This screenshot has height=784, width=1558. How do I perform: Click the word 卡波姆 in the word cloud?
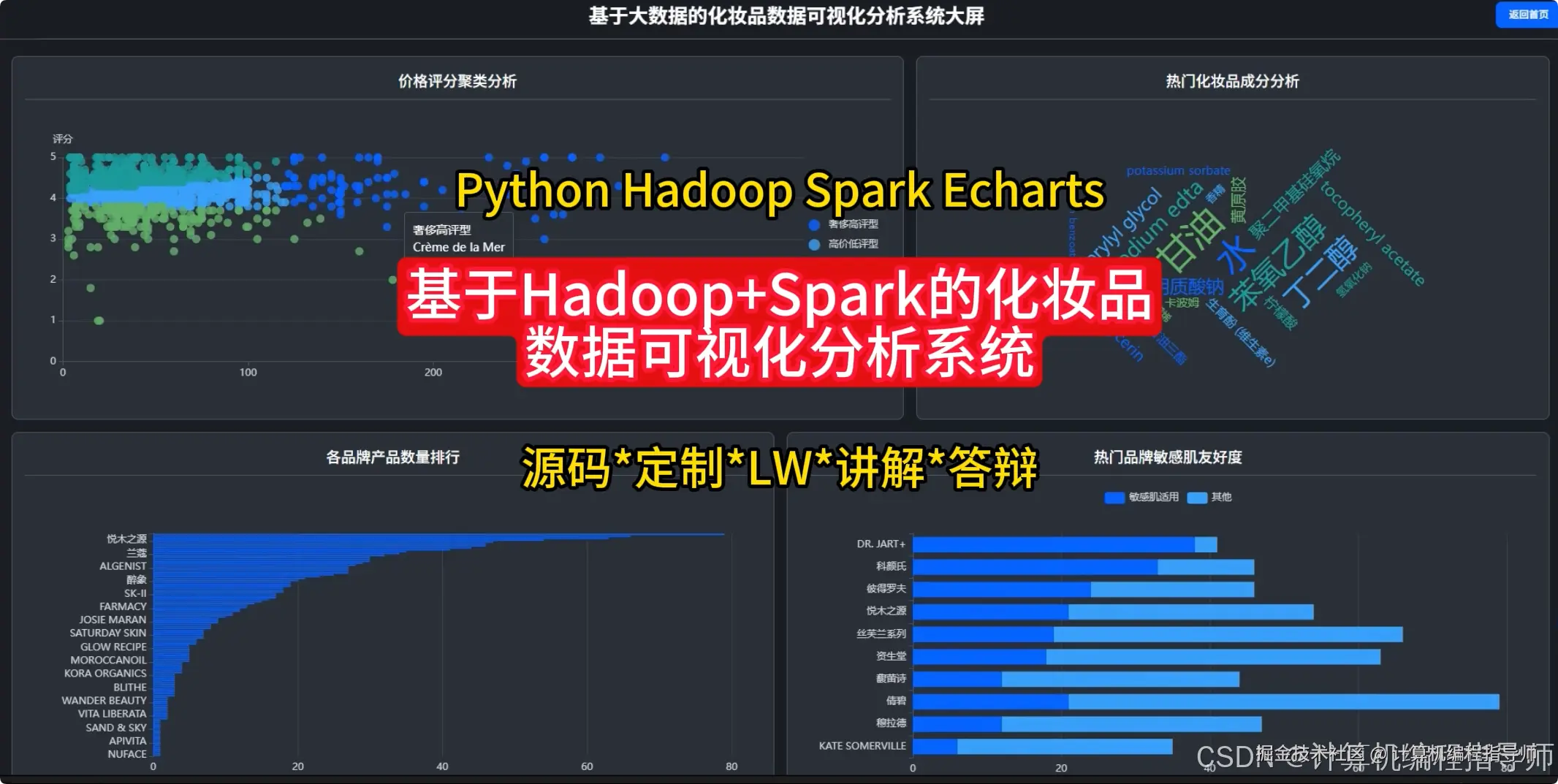point(1182,302)
